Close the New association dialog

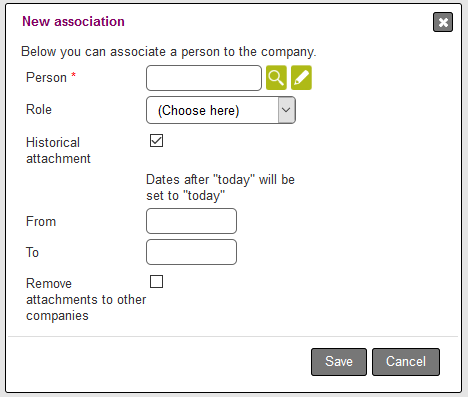(443, 22)
